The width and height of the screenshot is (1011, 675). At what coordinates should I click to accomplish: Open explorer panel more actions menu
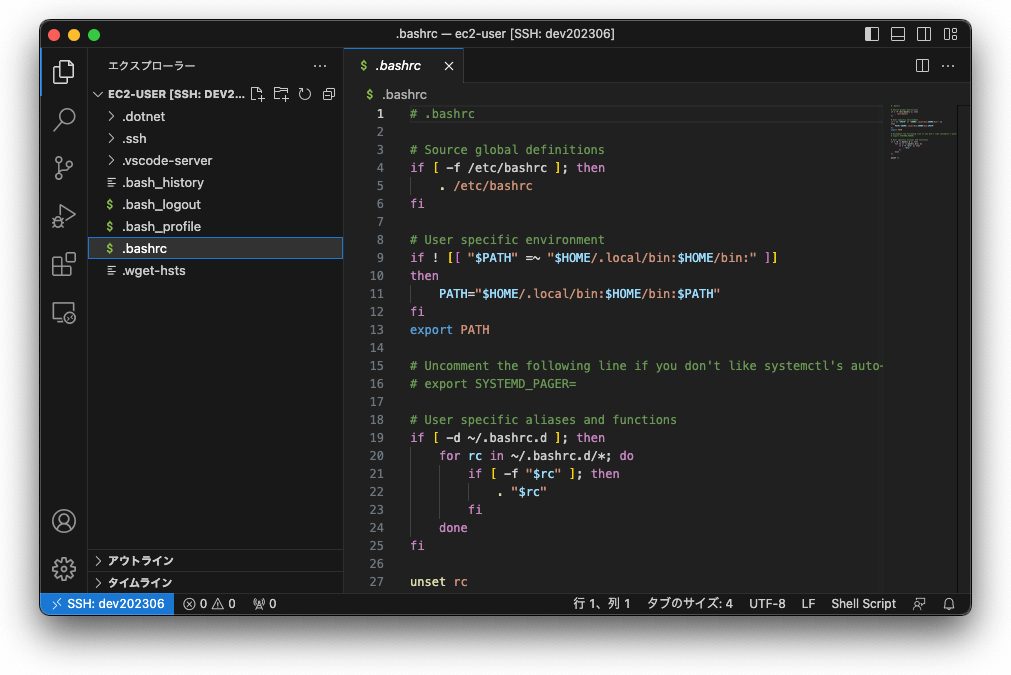coord(320,66)
